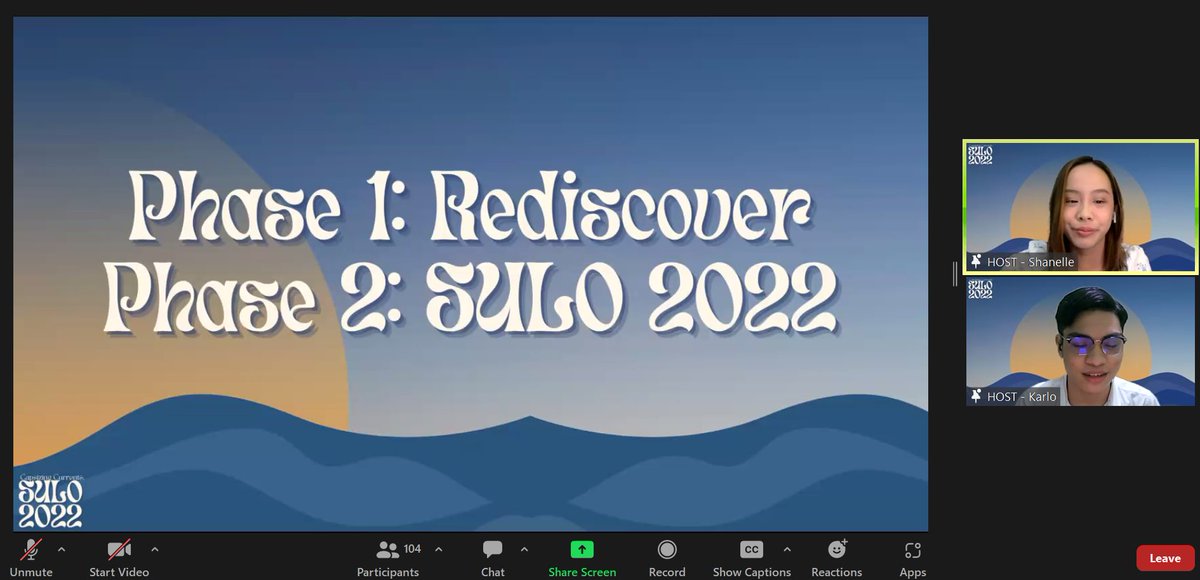Expand audio options caret next to Unmute

[61, 549]
